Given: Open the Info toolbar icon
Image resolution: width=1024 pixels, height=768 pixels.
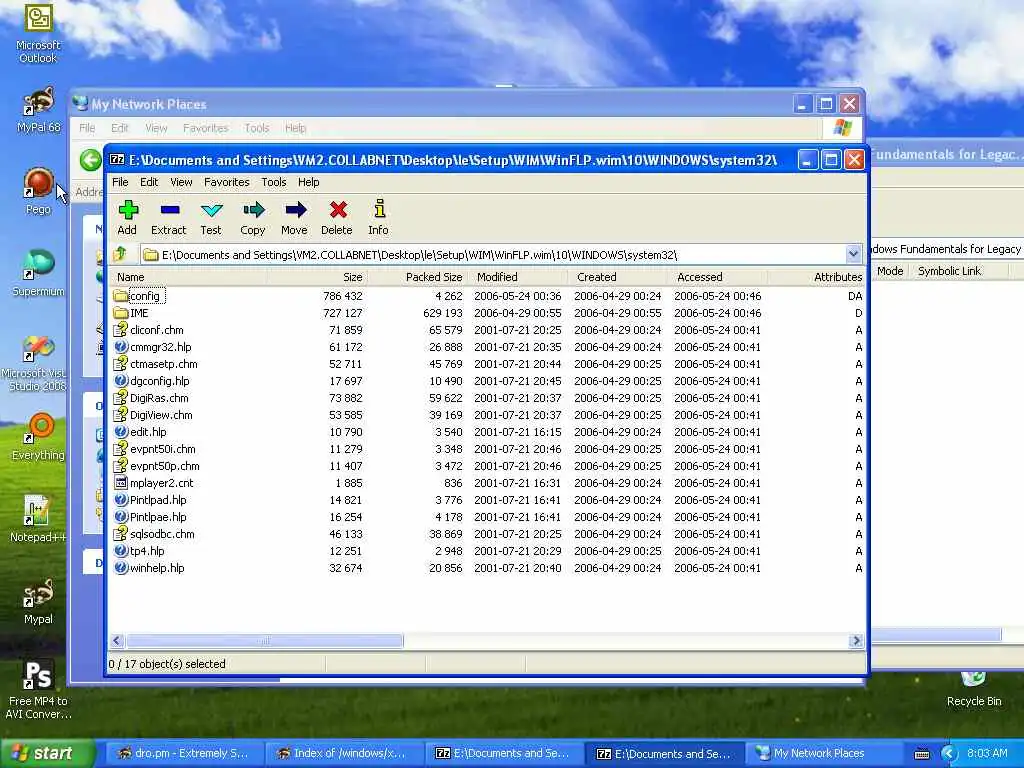Looking at the screenshot, I should pyautogui.click(x=379, y=209).
